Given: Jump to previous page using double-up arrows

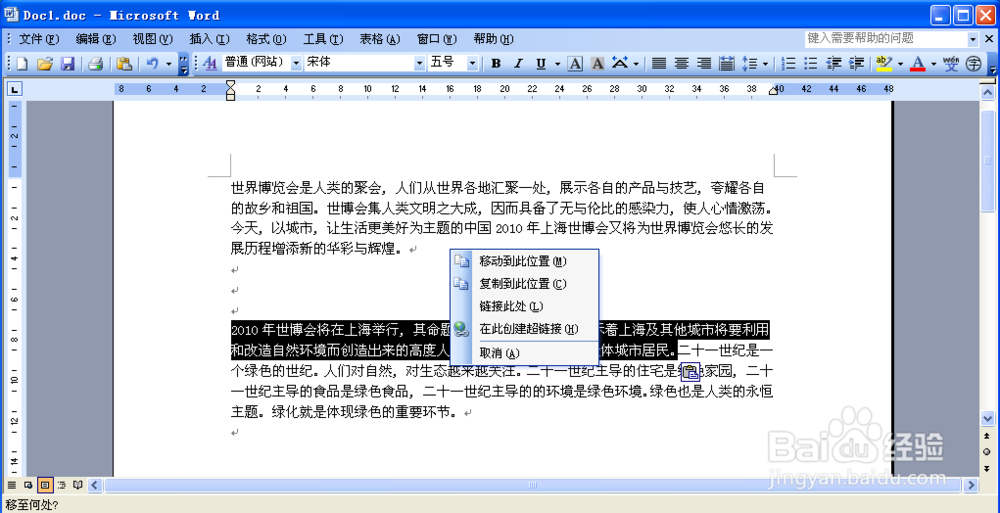Looking at the screenshot, I should pyautogui.click(x=987, y=437).
